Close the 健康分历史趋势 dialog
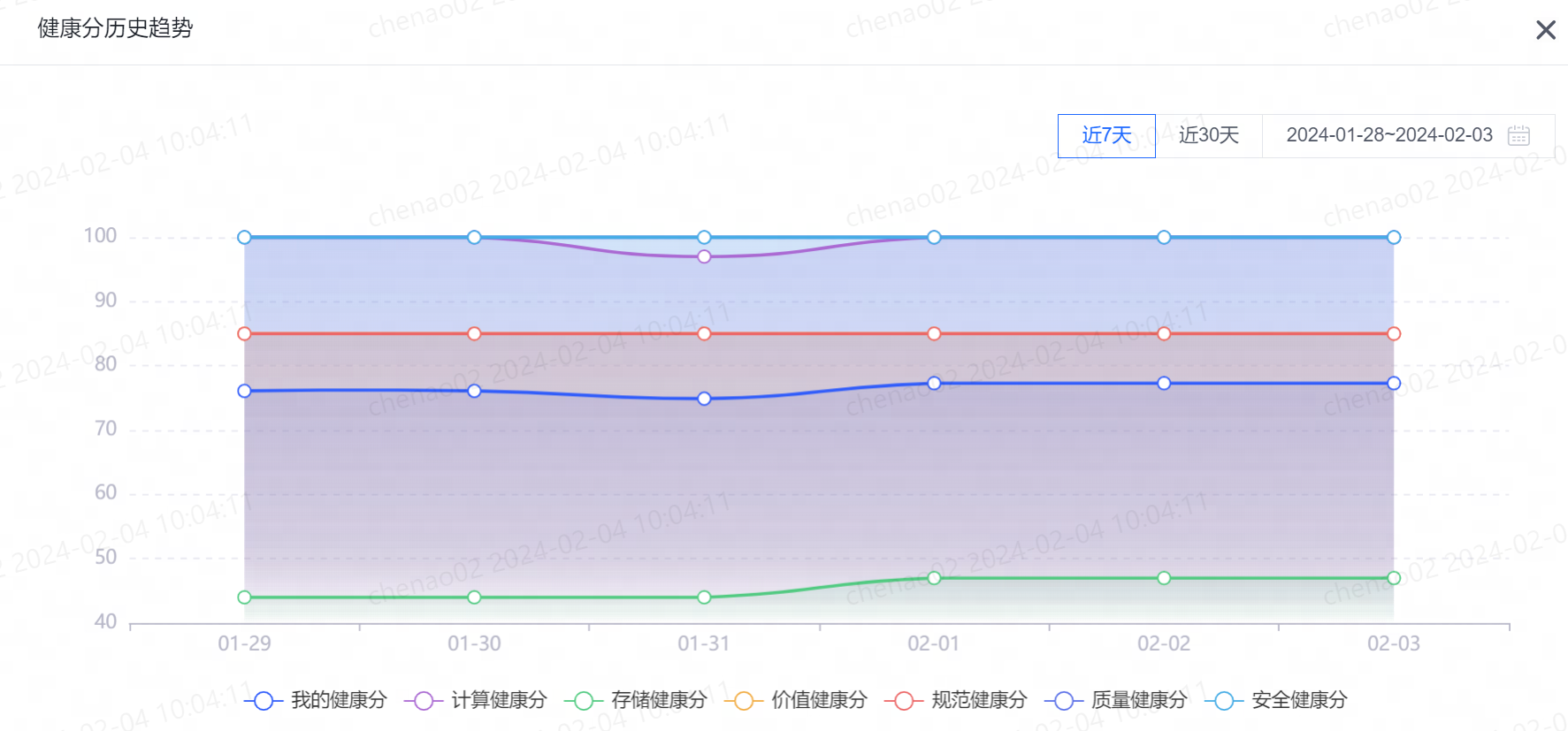 click(x=1545, y=30)
